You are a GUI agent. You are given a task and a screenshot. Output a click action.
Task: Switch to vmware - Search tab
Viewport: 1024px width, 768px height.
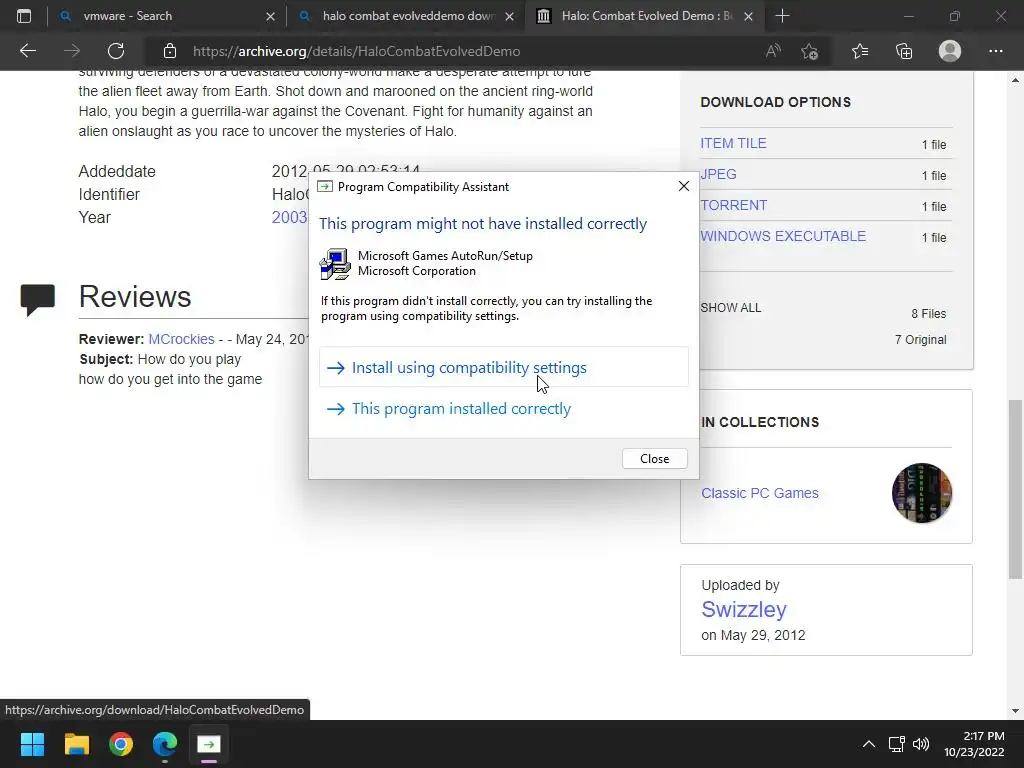[x=166, y=16]
